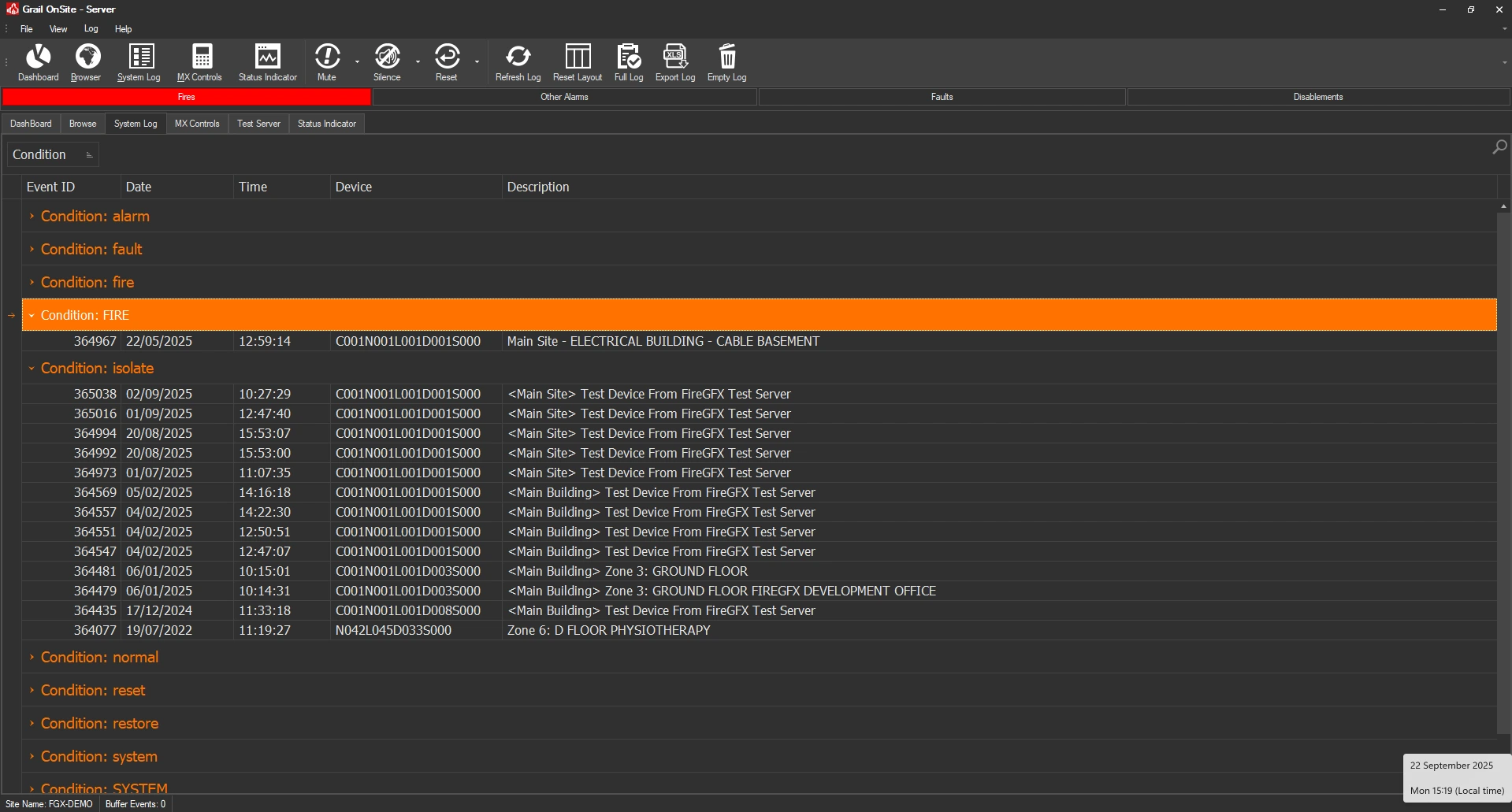The image size is (1512, 812).
Task: Click the Disablements status button
Action: point(1317,97)
